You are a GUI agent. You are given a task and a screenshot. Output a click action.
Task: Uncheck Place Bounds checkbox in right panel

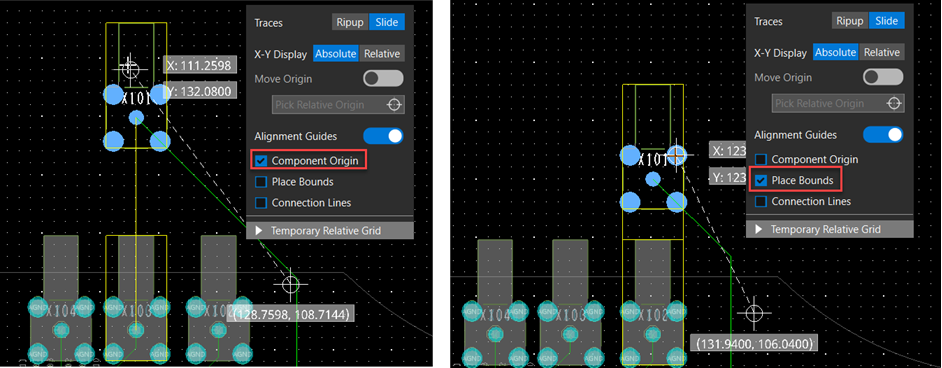761,180
